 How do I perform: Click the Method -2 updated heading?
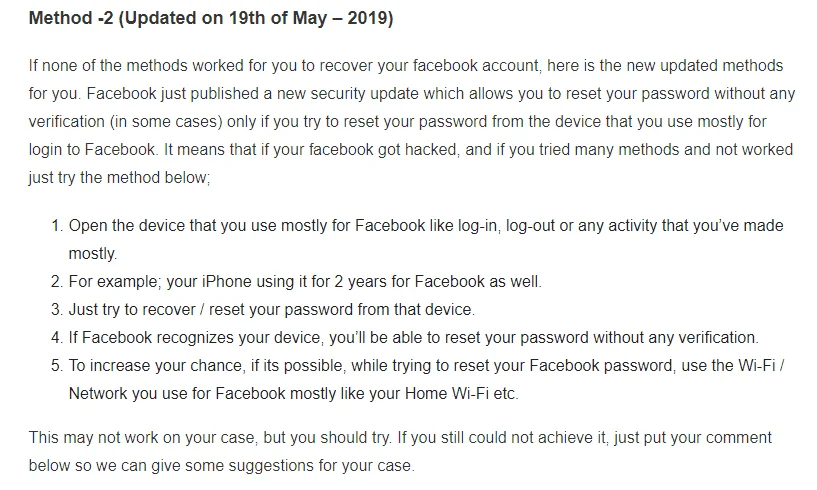(211, 18)
